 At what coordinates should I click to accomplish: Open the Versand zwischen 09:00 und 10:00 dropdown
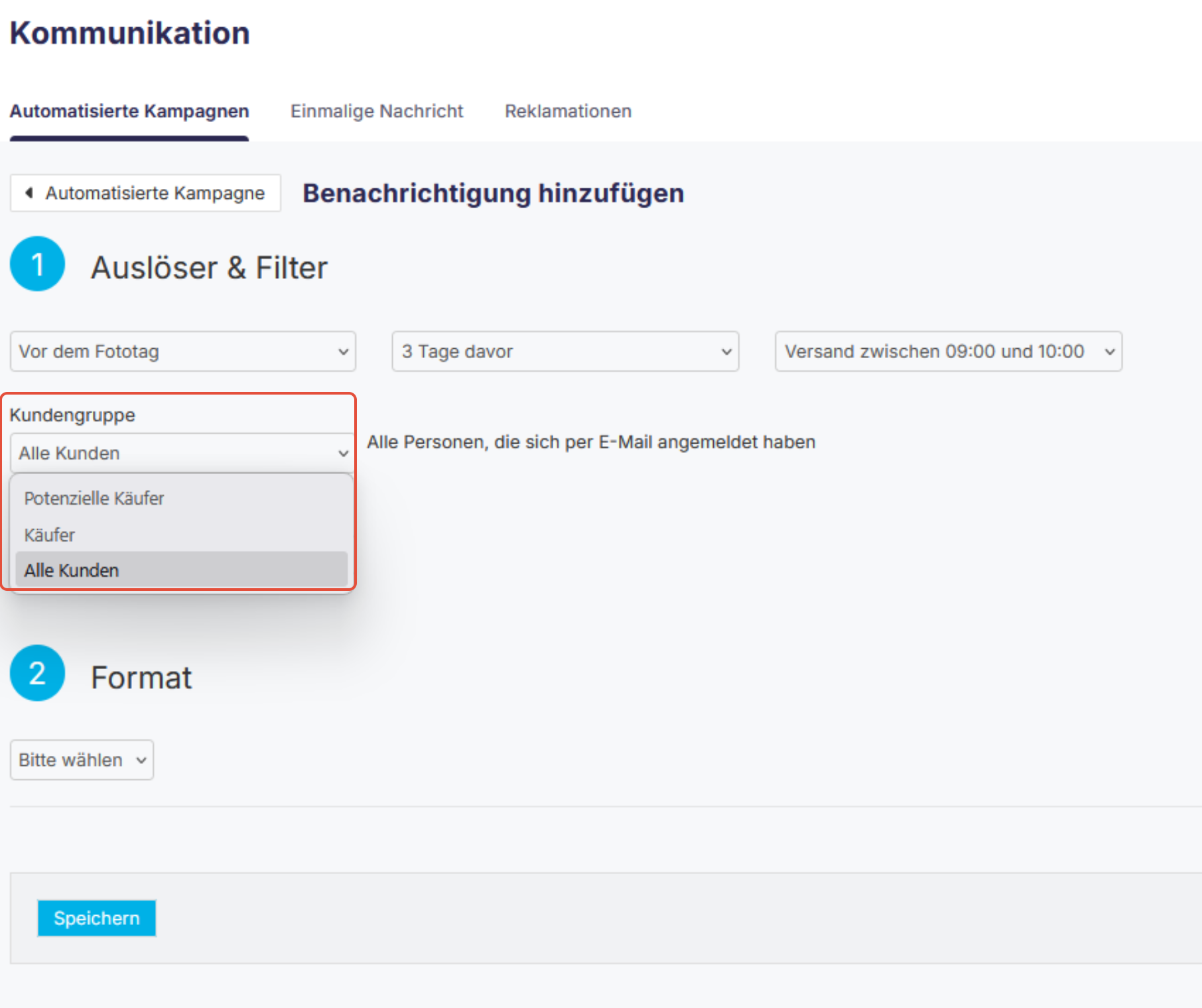[949, 351]
